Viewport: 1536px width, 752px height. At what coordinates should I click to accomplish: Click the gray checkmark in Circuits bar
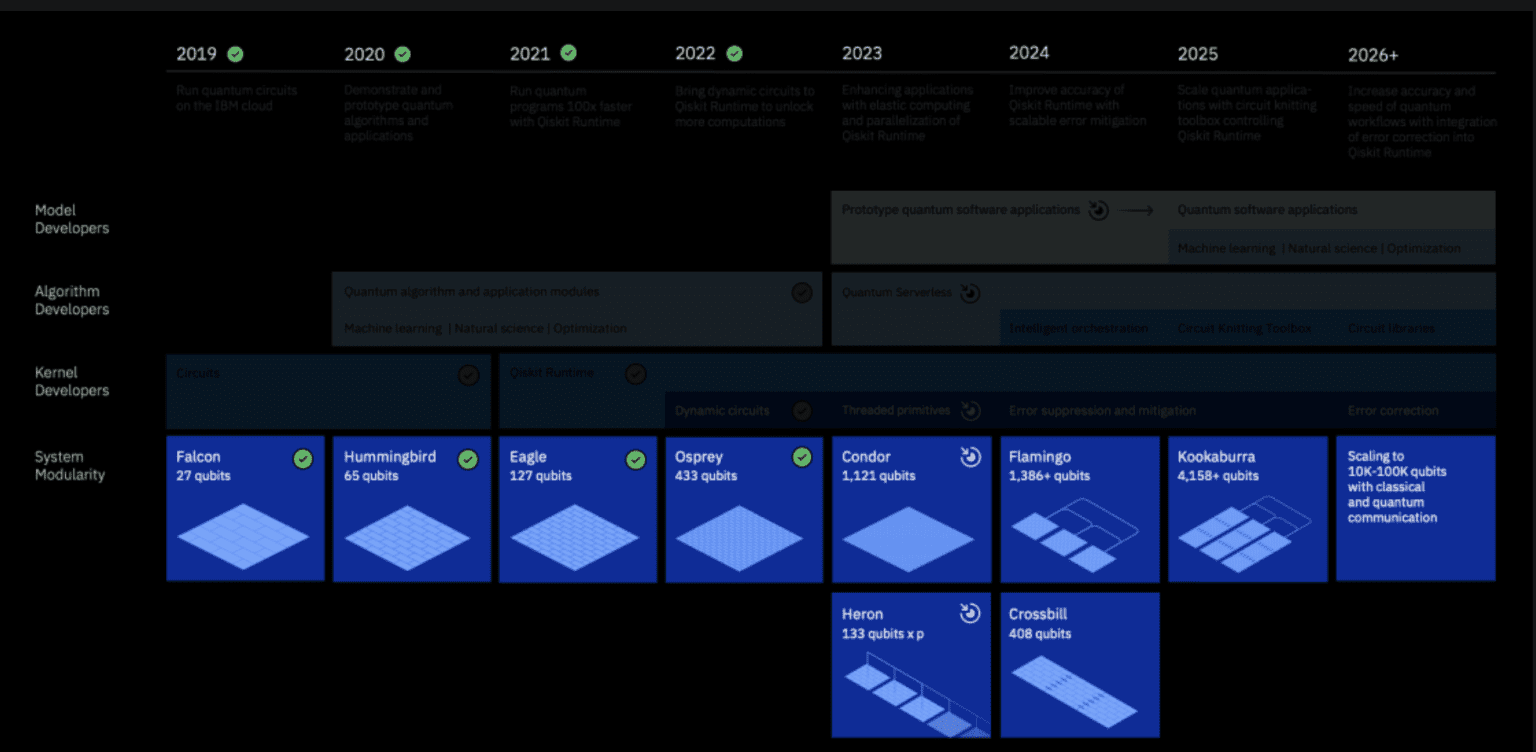tap(468, 375)
